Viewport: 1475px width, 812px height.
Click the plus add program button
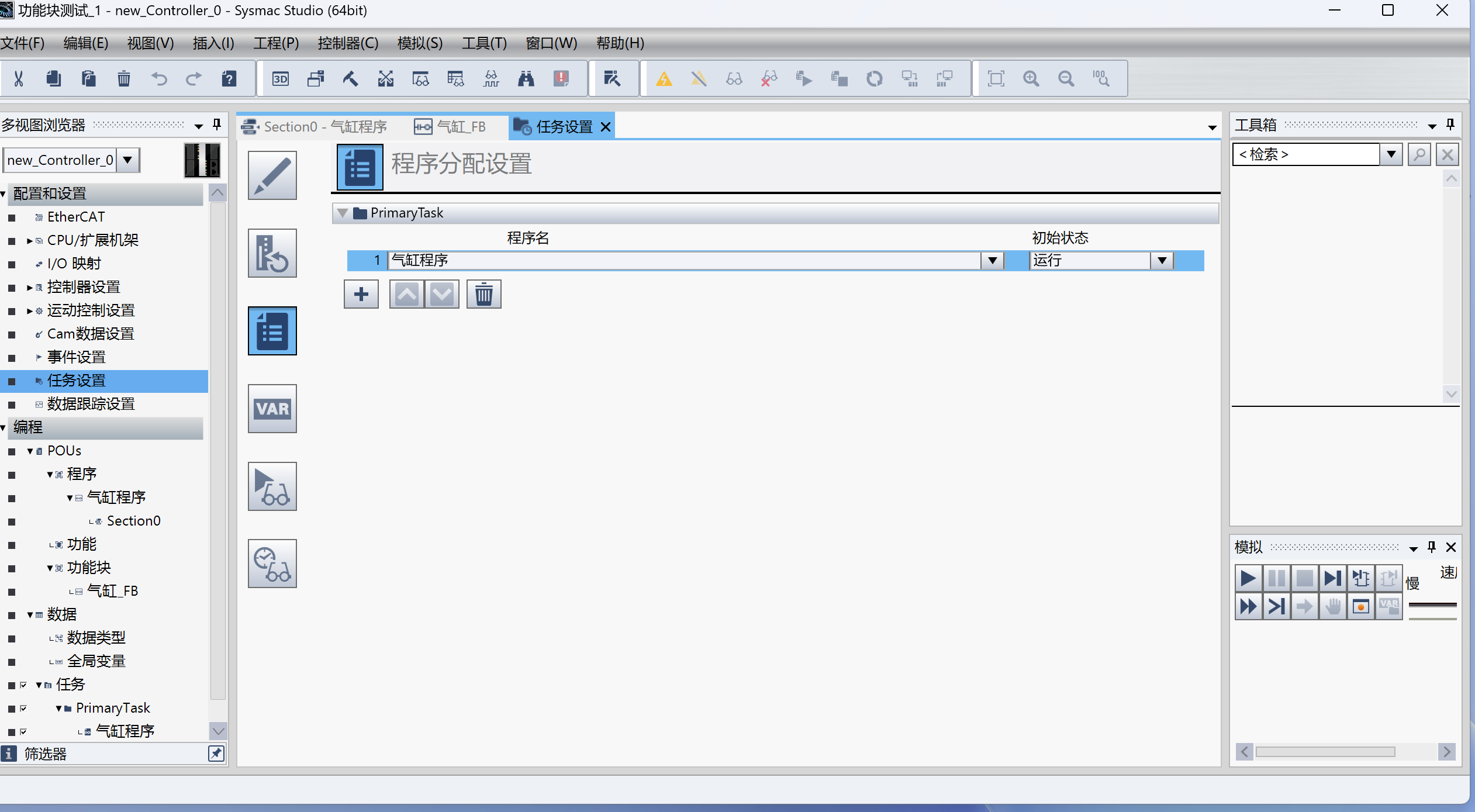coord(361,294)
